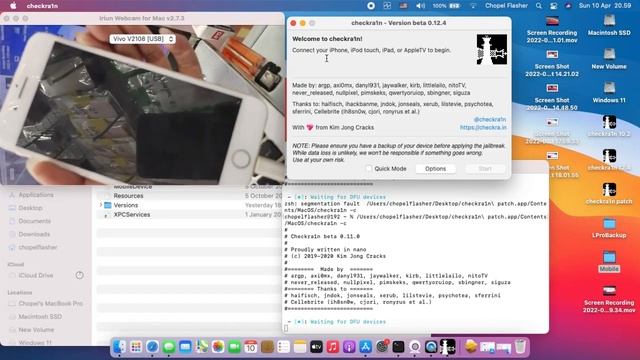Click the Siri icon in the menu bar
The width and height of the screenshot is (640, 360).
pyautogui.click(x=568, y=6)
